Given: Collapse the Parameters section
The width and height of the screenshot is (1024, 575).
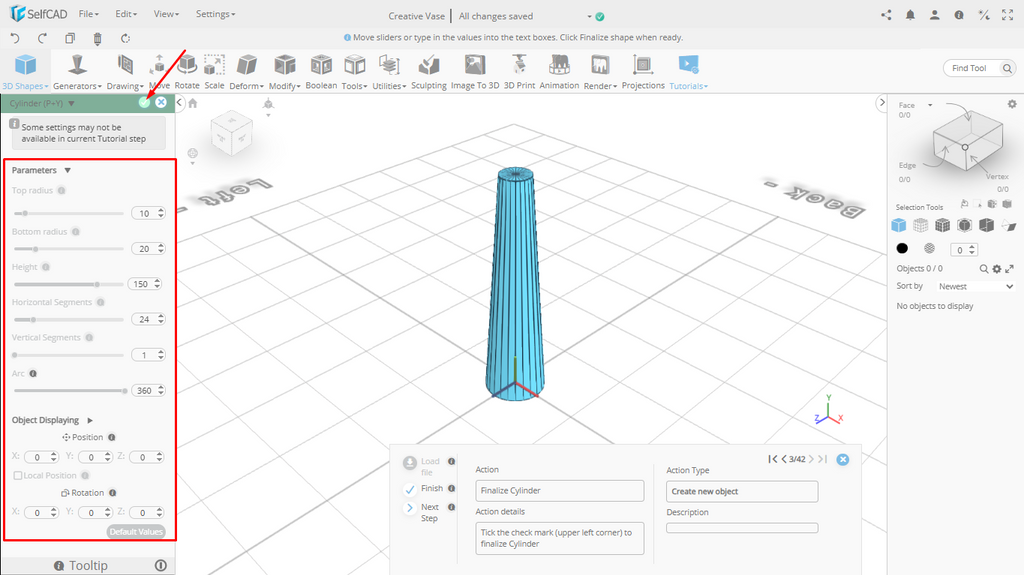Looking at the screenshot, I should coord(67,171).
